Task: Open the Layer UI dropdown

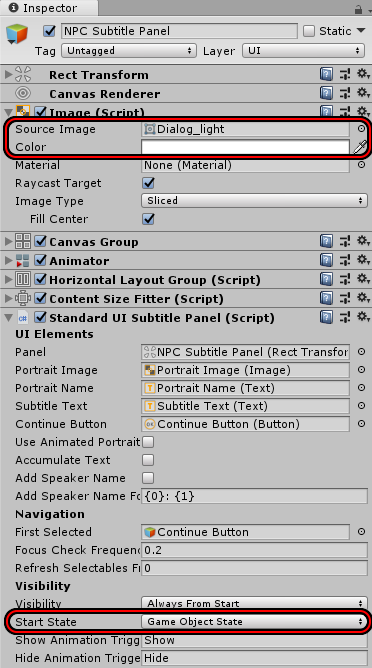Action: (303, 51)
